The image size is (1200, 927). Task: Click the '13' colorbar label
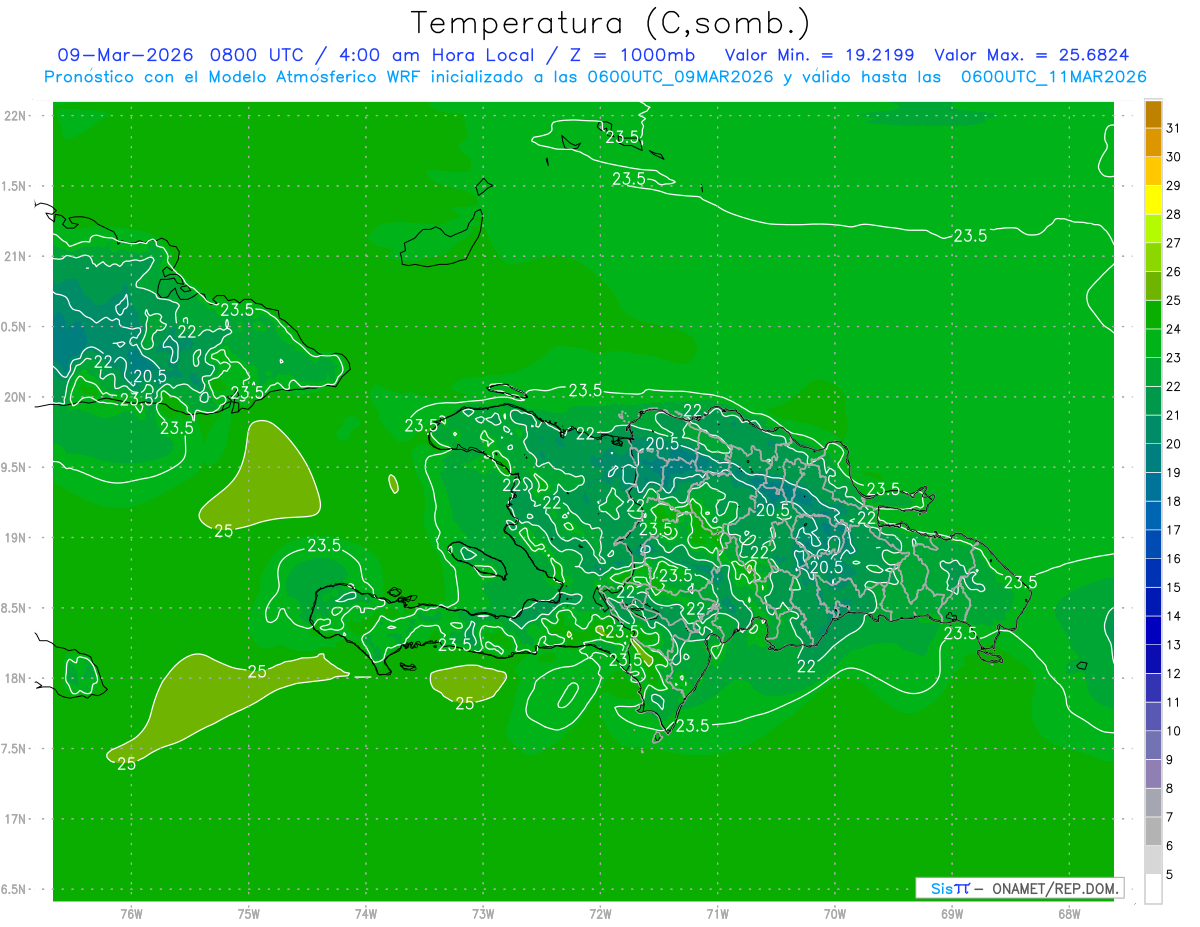click(x=1173, y=644)
